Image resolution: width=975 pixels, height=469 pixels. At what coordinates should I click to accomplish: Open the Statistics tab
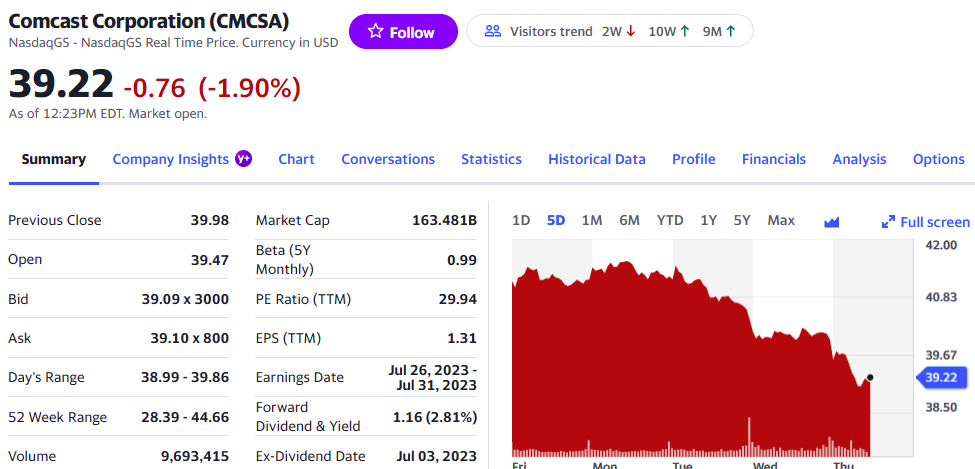491,159
